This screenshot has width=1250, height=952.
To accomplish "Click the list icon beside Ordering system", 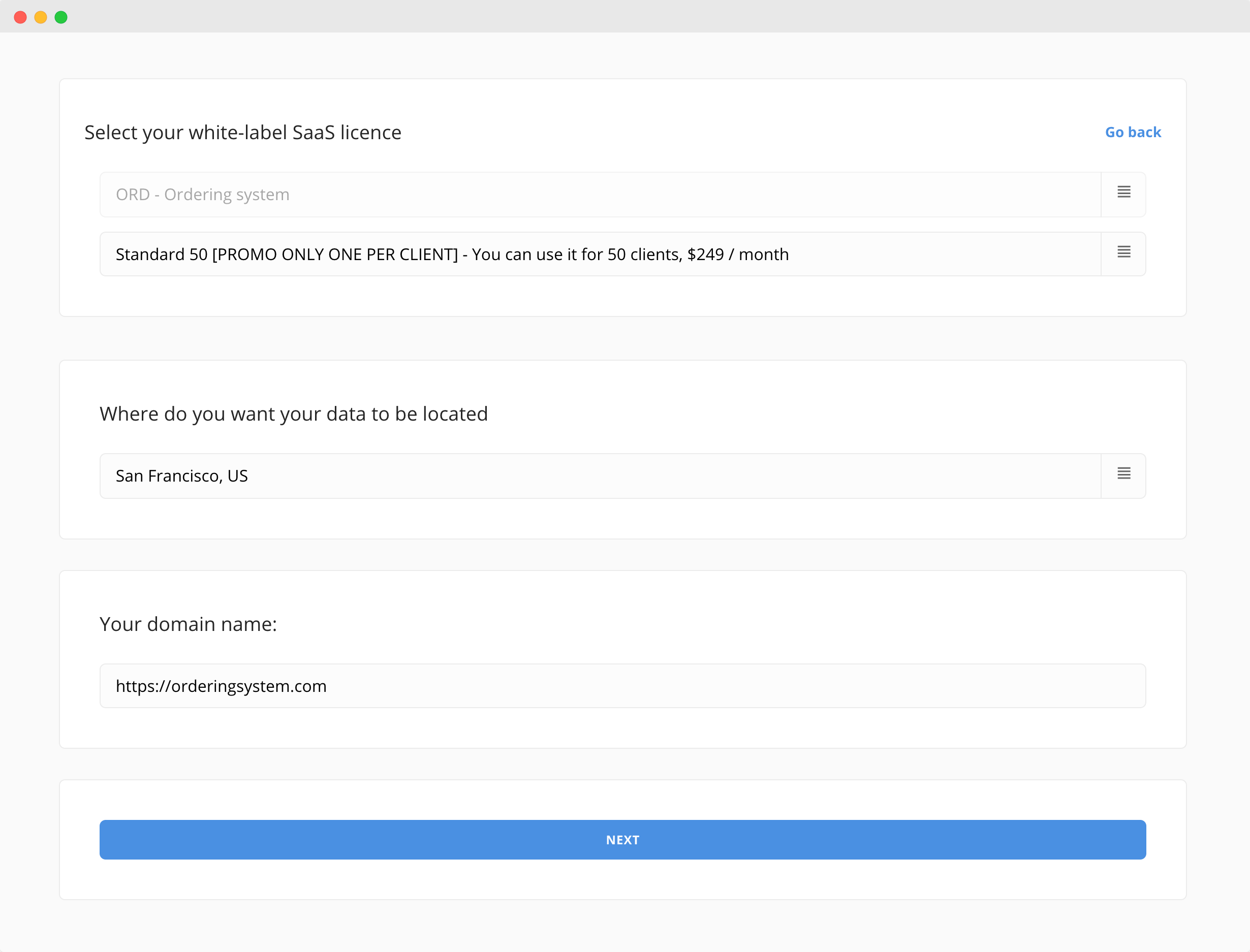I will (1123, 193).
